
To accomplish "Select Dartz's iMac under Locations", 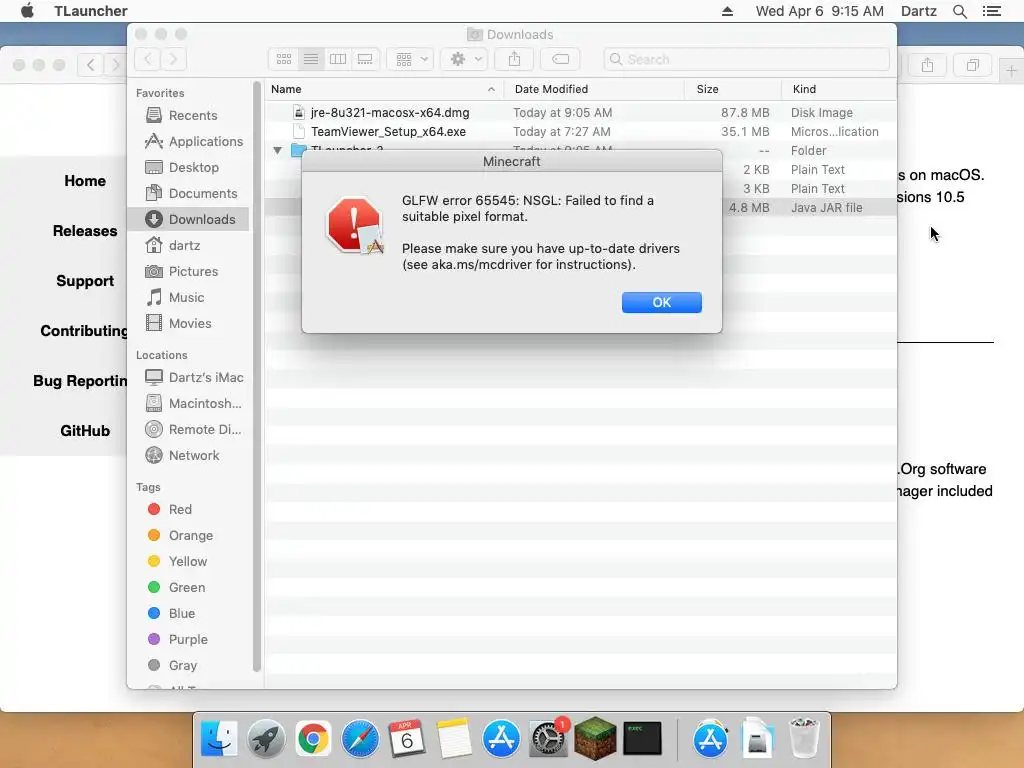I will 194,377.
